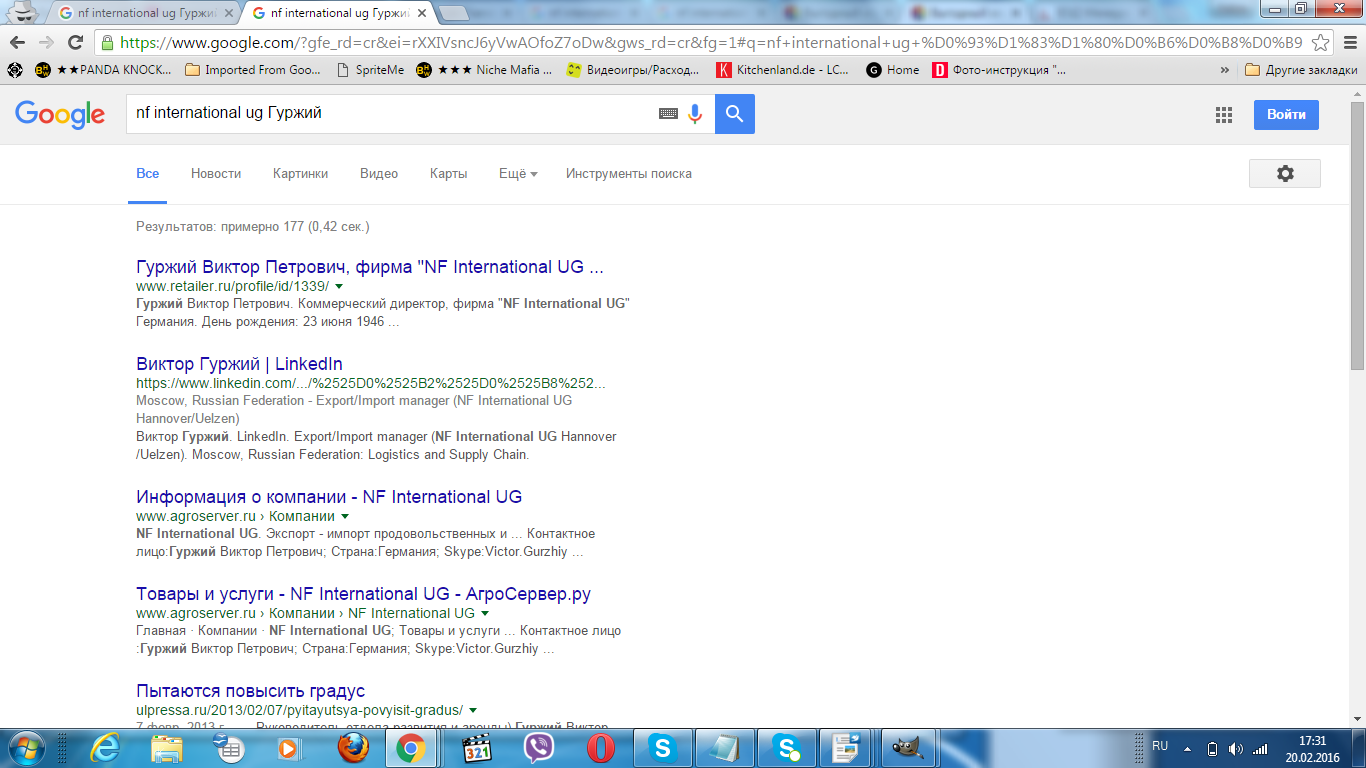1366x768 pixels.
Task: Bookmark this page with the star
Action: click(x=1321, y=42)
